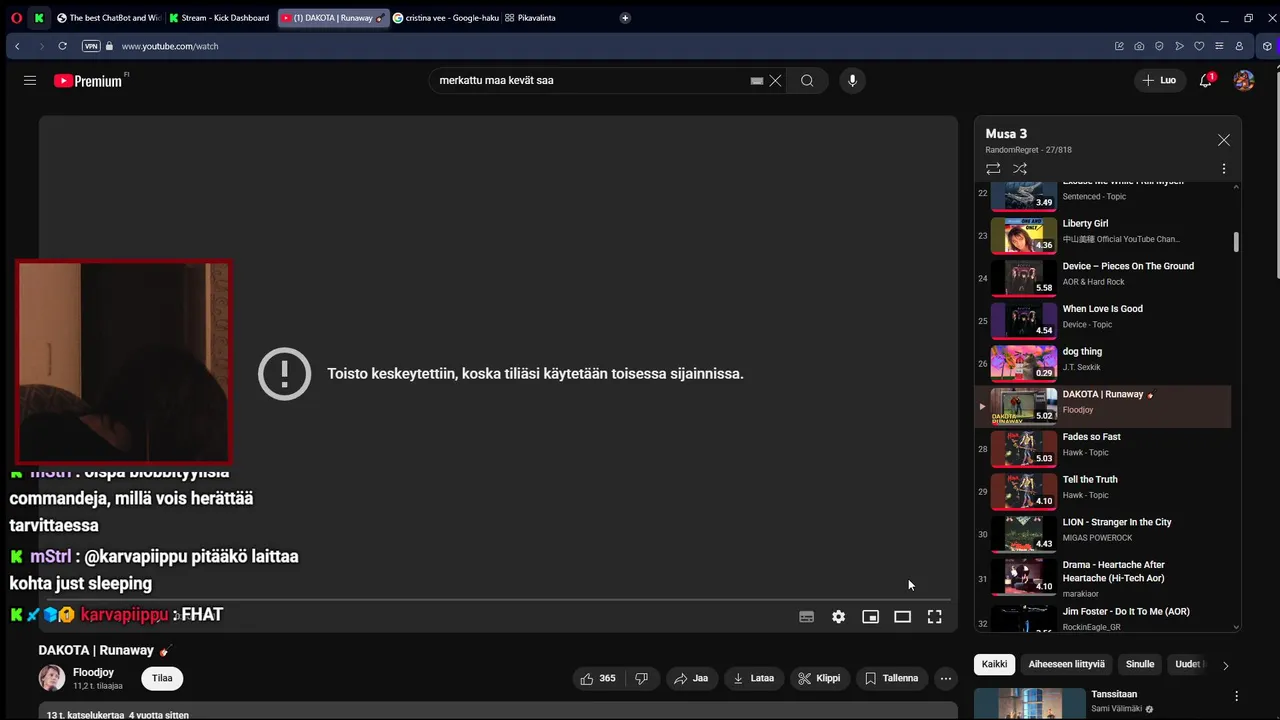Open the Opera account profile icon
Screen dimensions: 1280x720
point(1239,46)
